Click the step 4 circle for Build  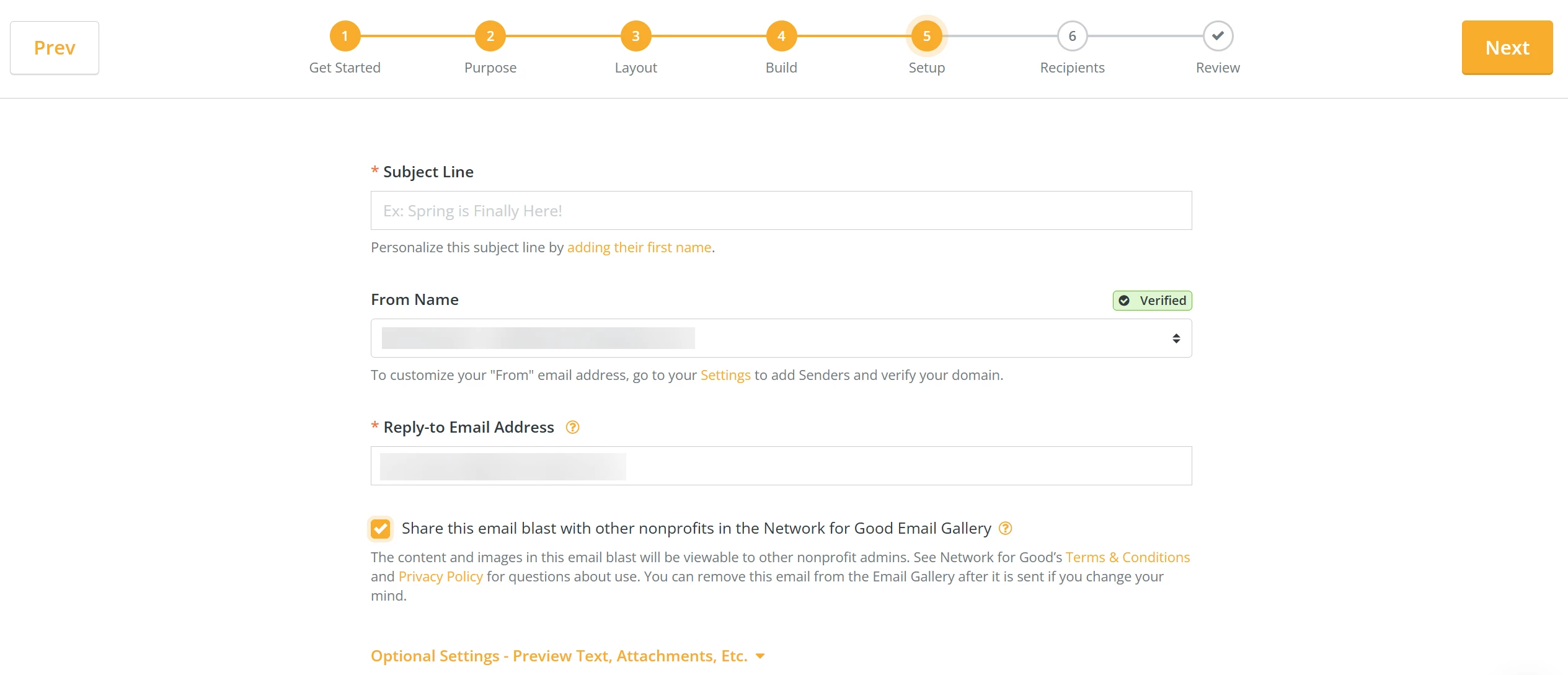pyautogui.click(x=781, y=36)
